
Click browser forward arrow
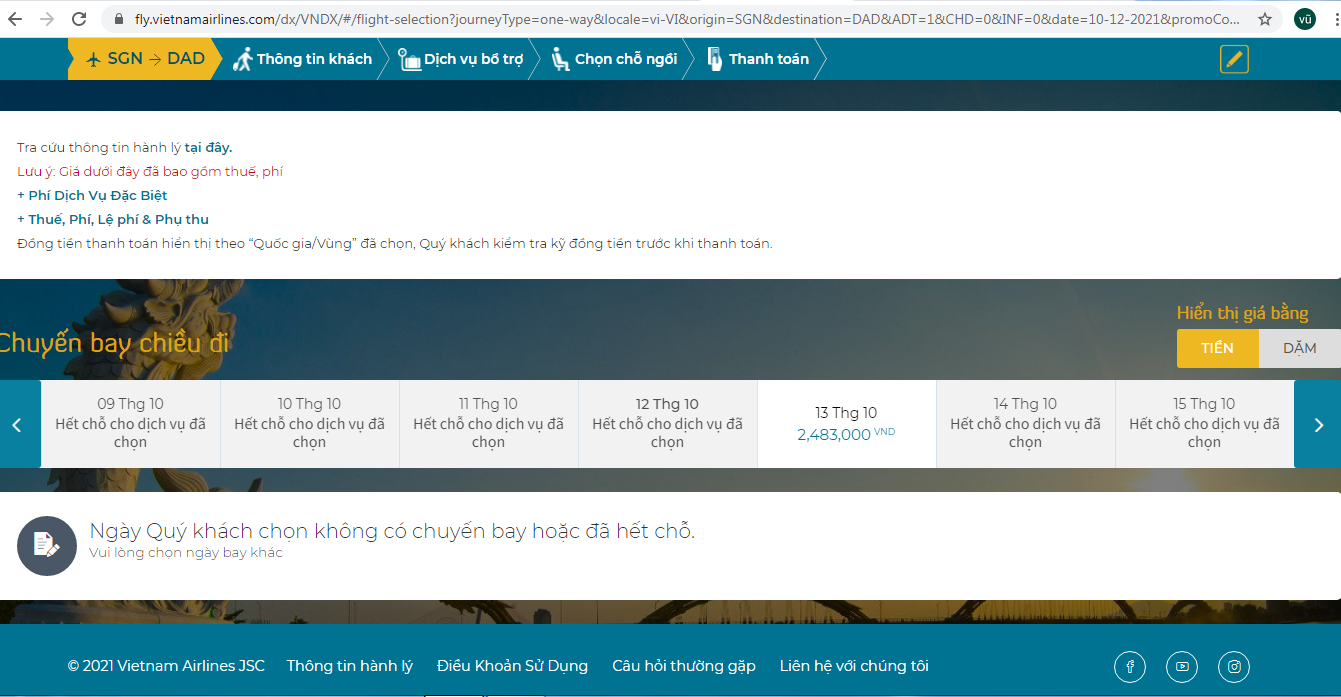tap(47, 19)
